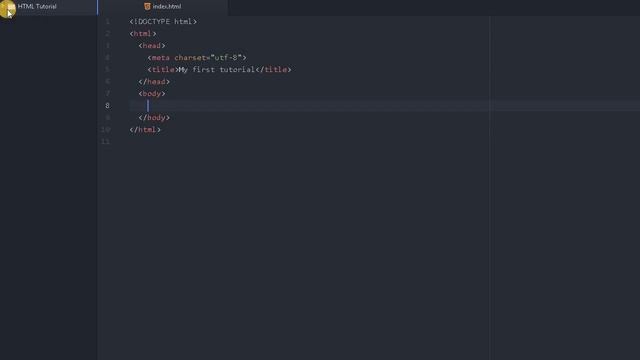The height and width of the screenshot is (360, 640).
Task: Click the closing </html> tag
Action: (x=145, y=130)
